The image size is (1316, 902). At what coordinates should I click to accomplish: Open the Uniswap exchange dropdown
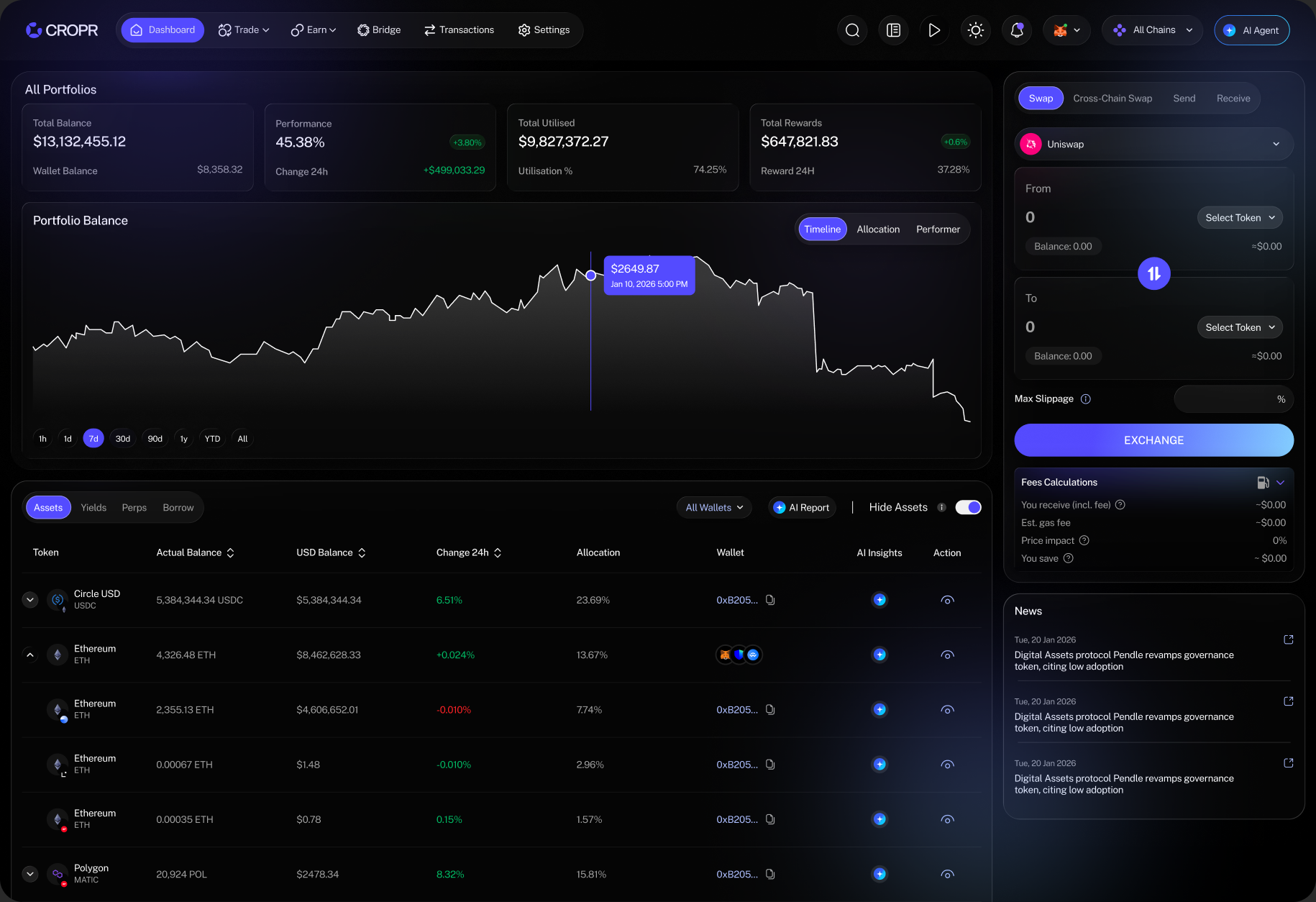tap(1153, 144)
